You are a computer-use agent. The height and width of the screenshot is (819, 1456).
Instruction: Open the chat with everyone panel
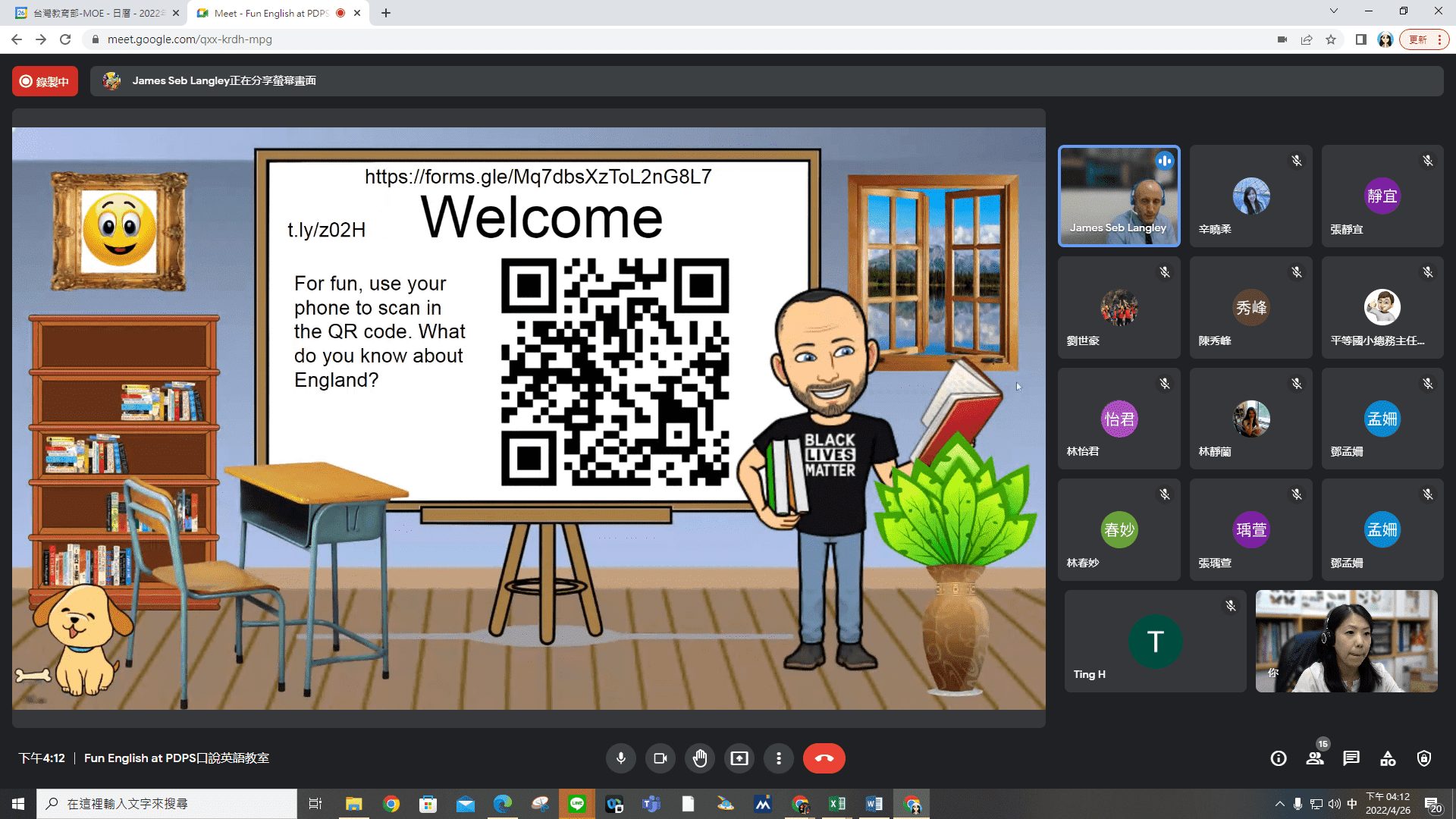1351,758
